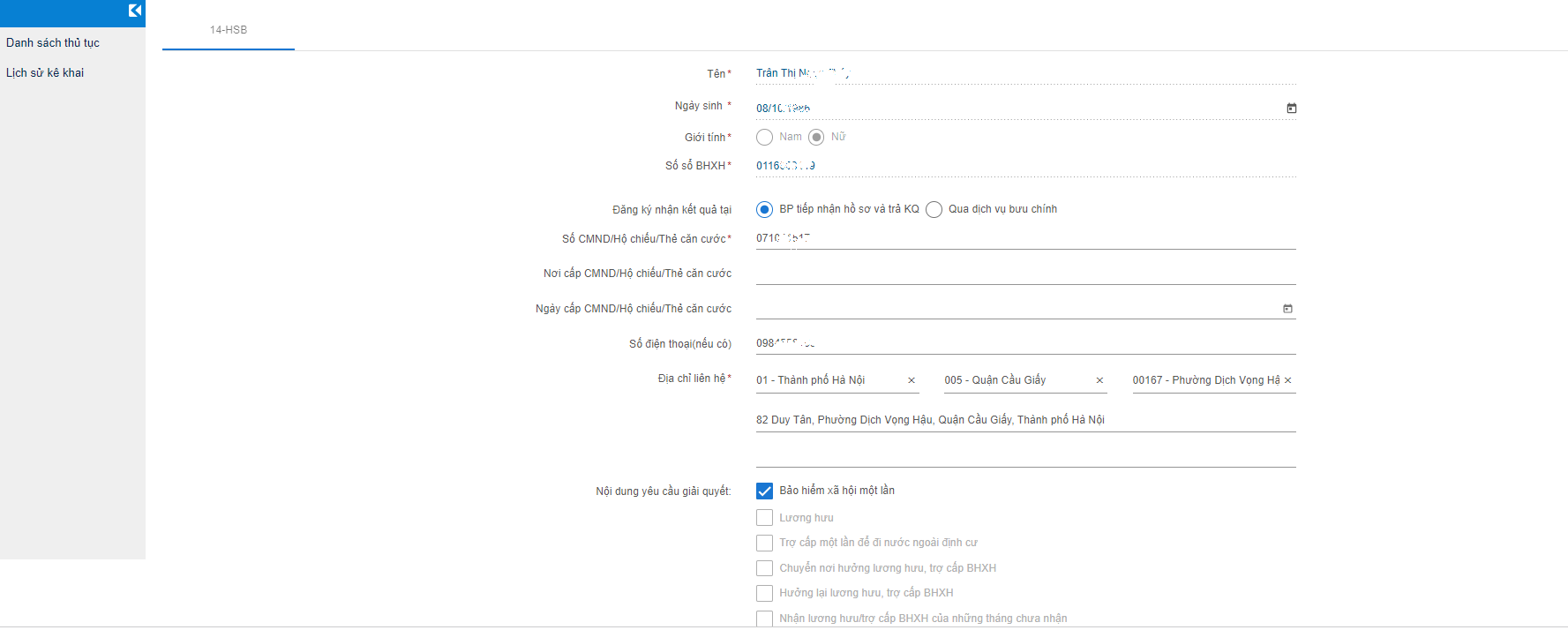Choose Qua dịch vụ bưu chính option
Viewport: 1568px width, 630px height.
coord(934,209)
